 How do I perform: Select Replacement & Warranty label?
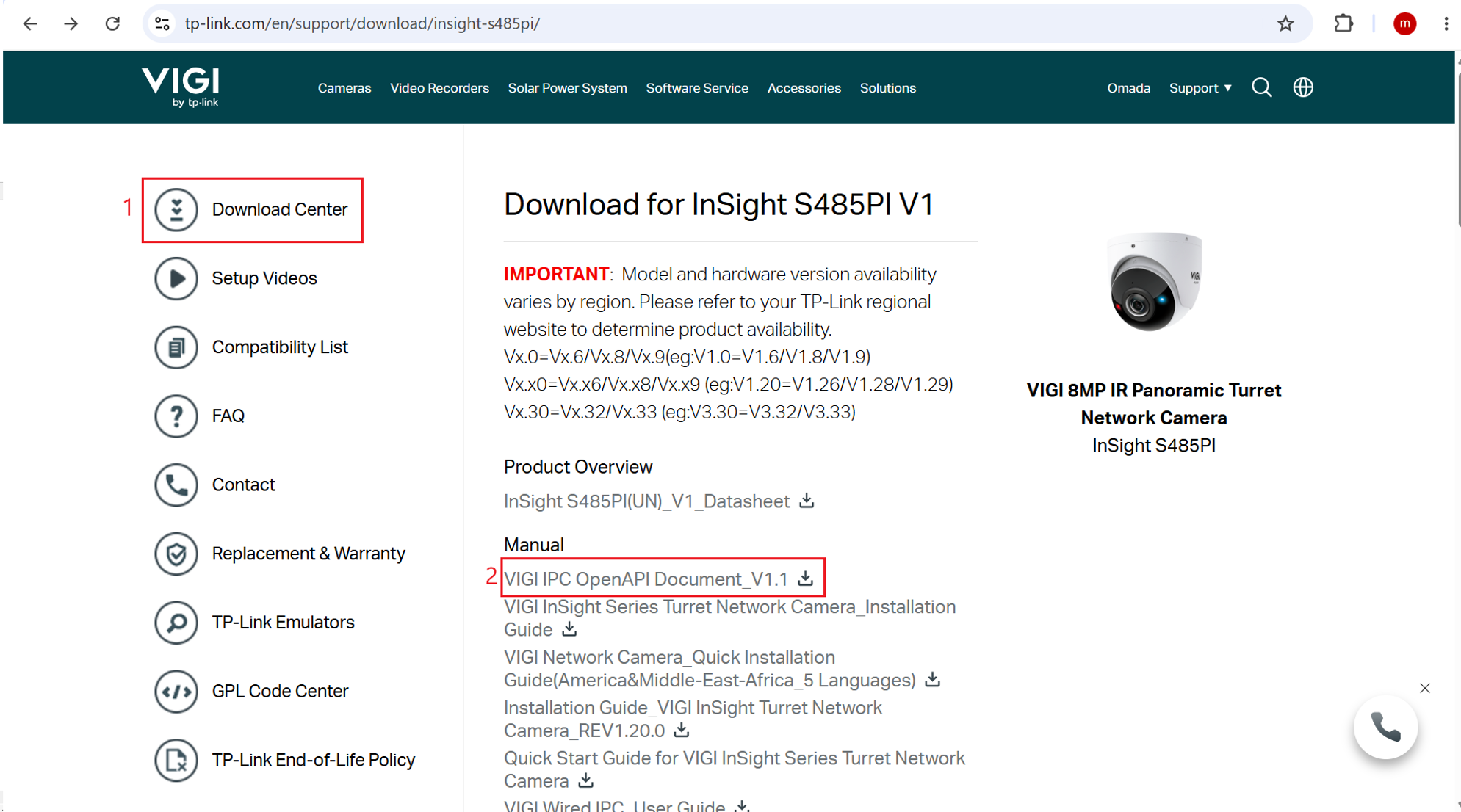(309, 554)
